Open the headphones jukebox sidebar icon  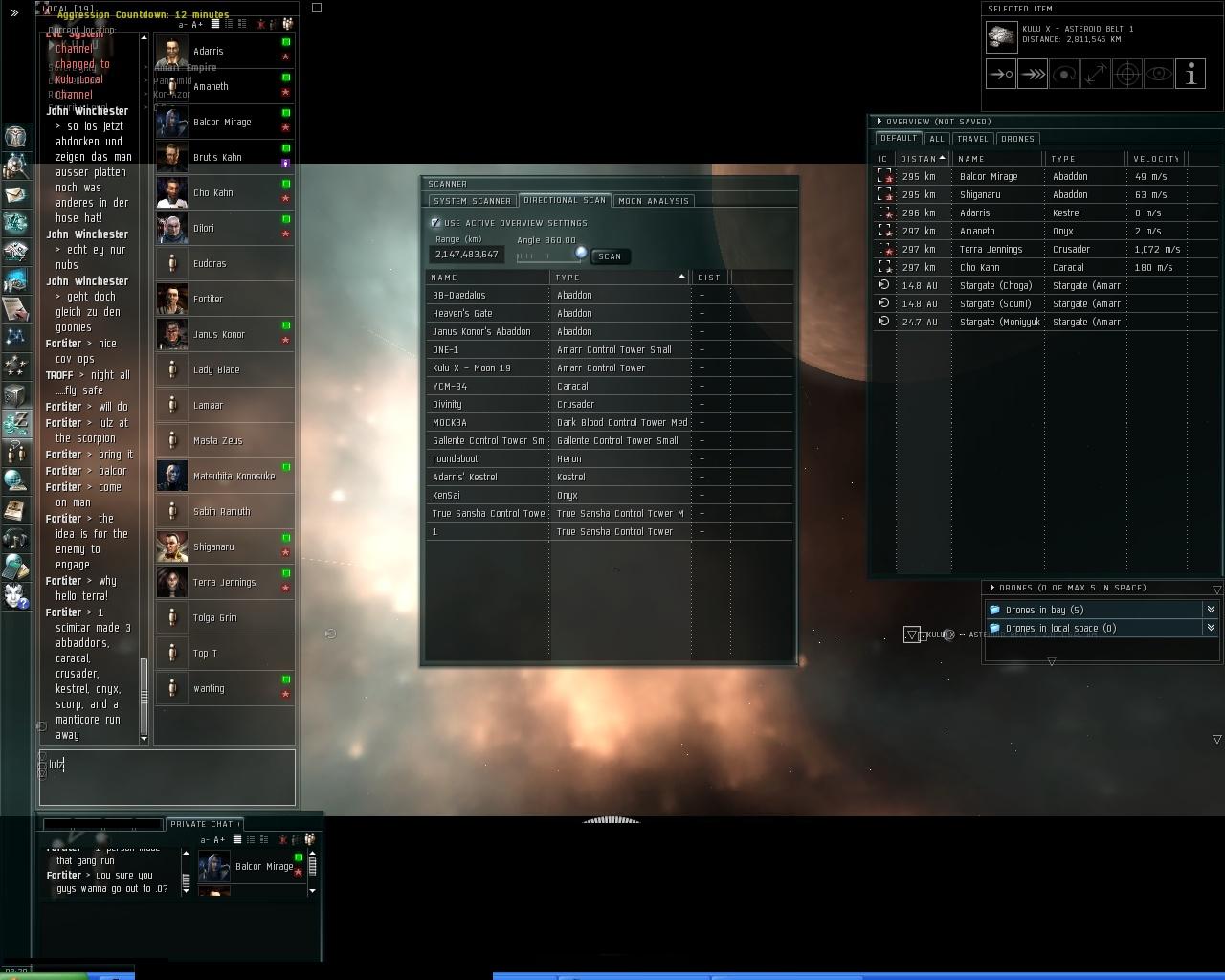coord(15,538)
